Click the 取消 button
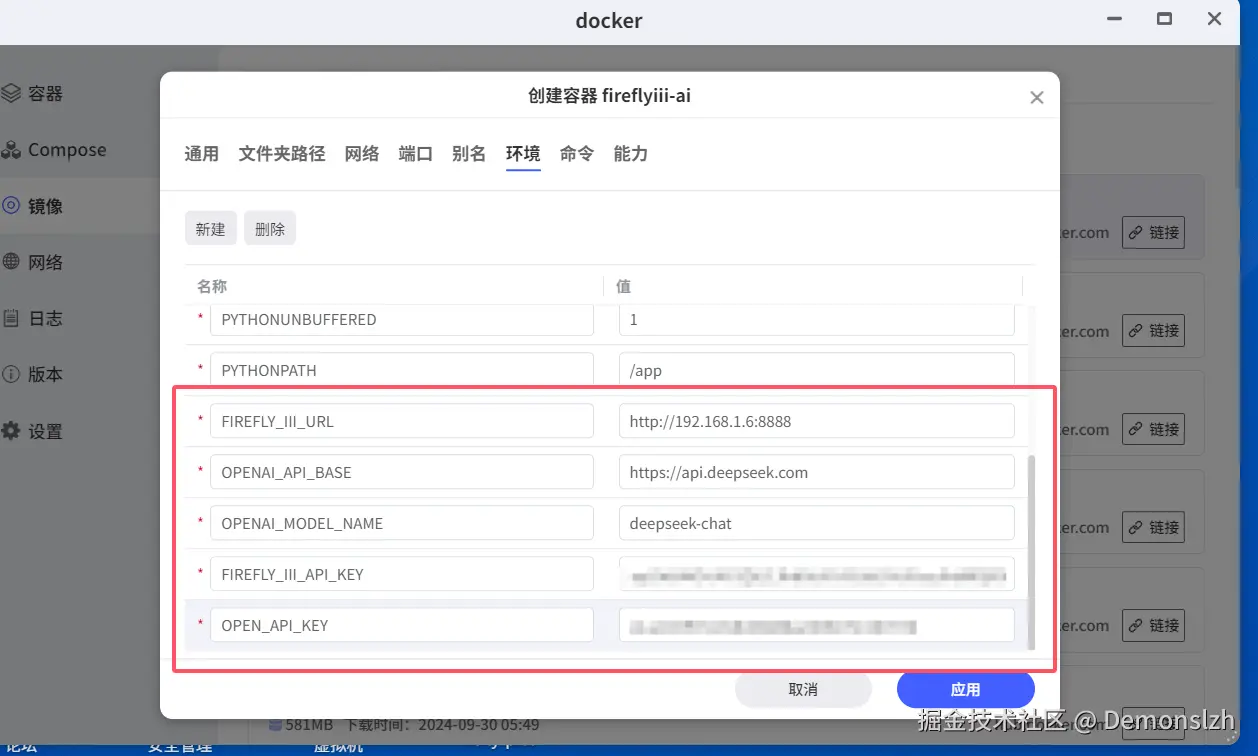The image size is (1258, 756). pos(803,689)
